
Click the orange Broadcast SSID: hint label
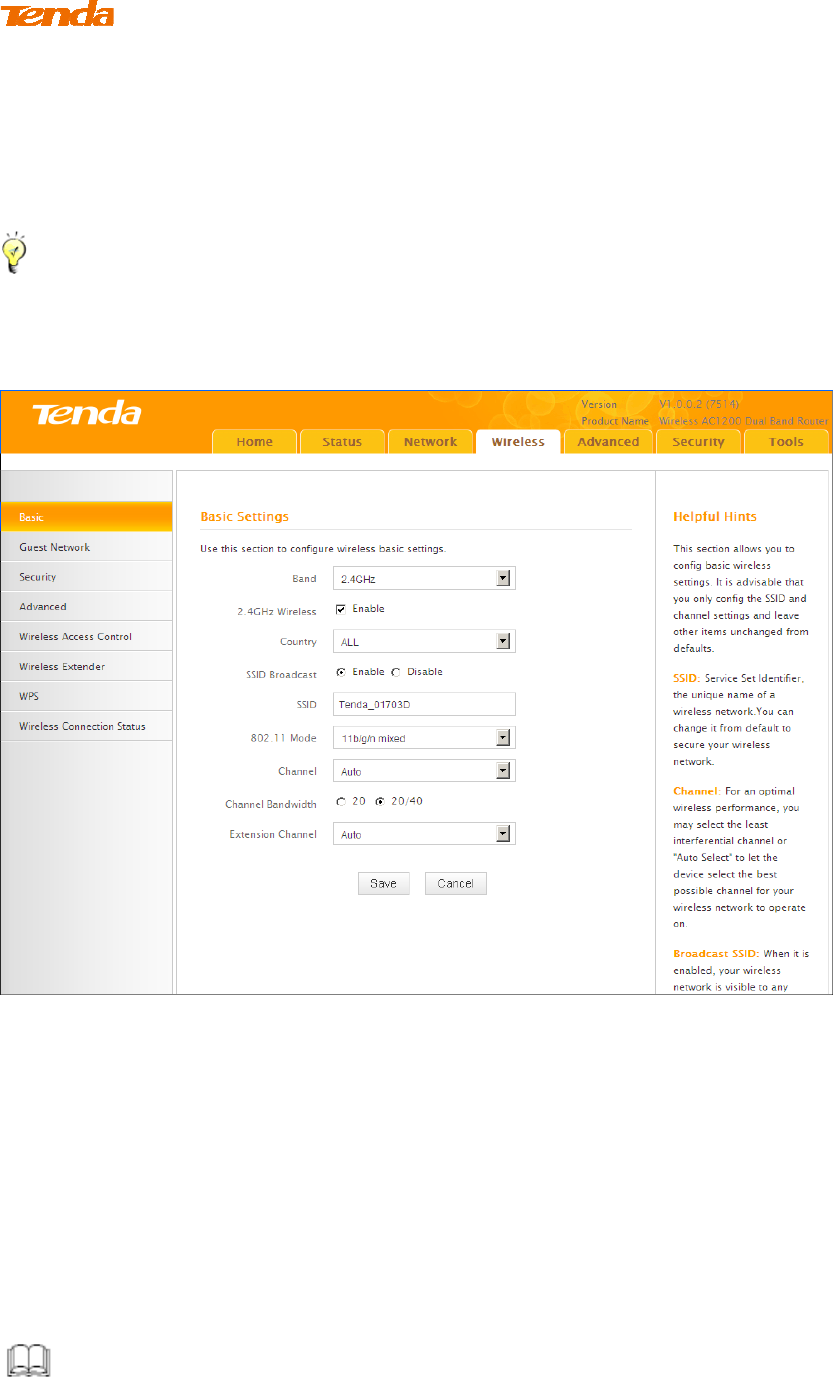(x=717, y=954)
